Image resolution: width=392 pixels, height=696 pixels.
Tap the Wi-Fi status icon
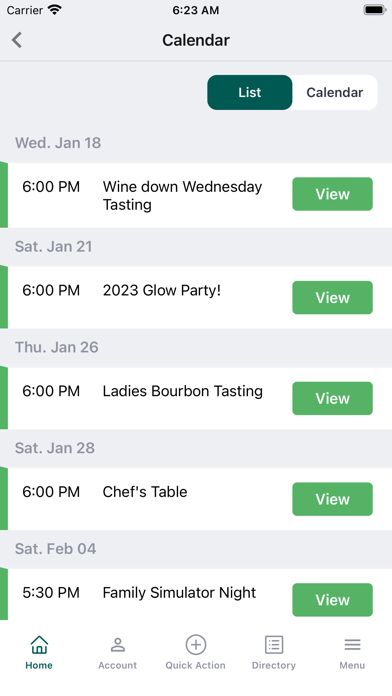coord(55,10)
